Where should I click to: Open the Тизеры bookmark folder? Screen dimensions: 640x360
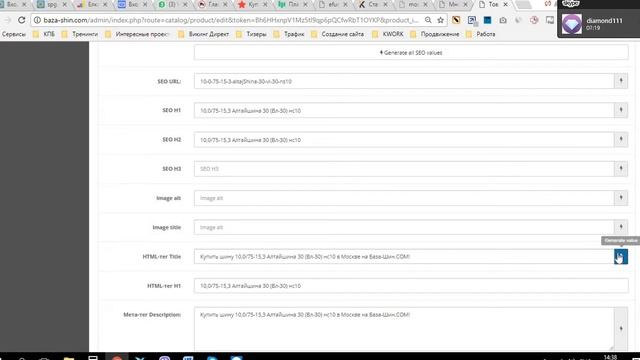click(x=251, y=34)
